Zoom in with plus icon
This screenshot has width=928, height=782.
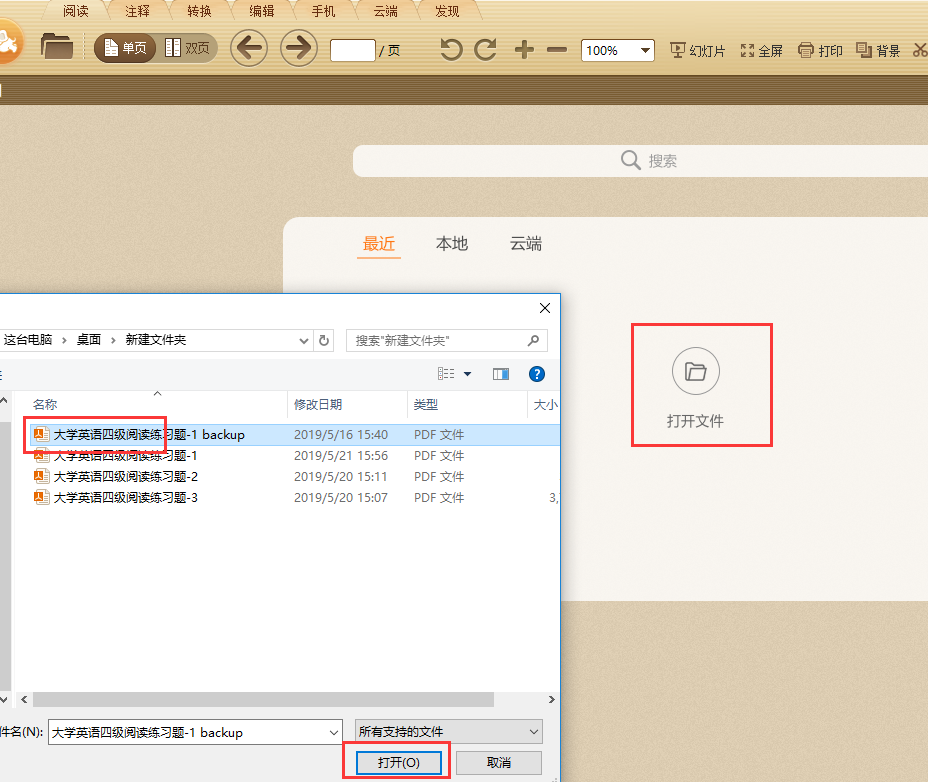coord(524,50)
